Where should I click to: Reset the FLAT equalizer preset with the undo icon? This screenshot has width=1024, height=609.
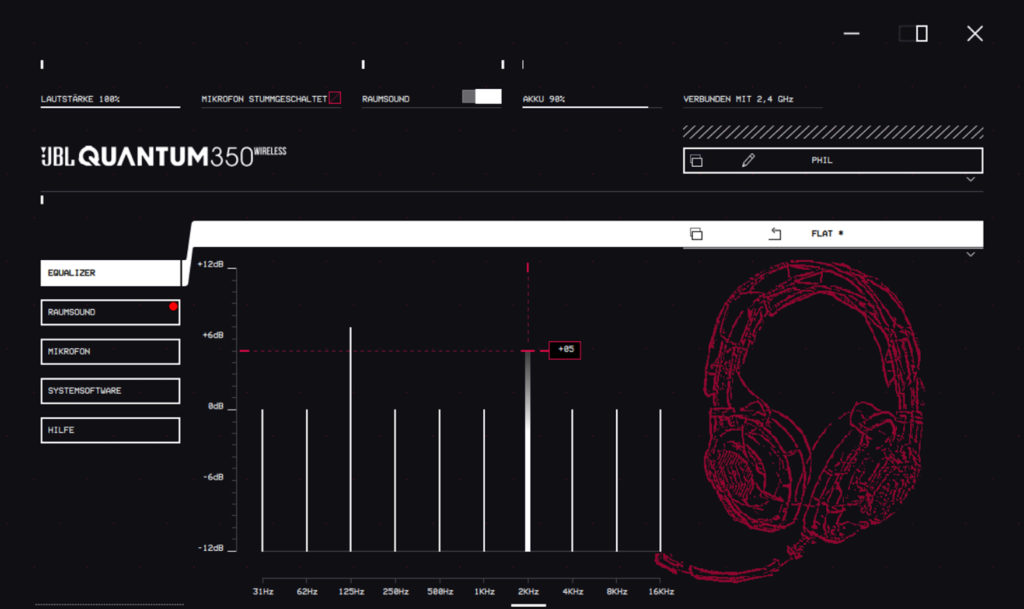[775, 234]
